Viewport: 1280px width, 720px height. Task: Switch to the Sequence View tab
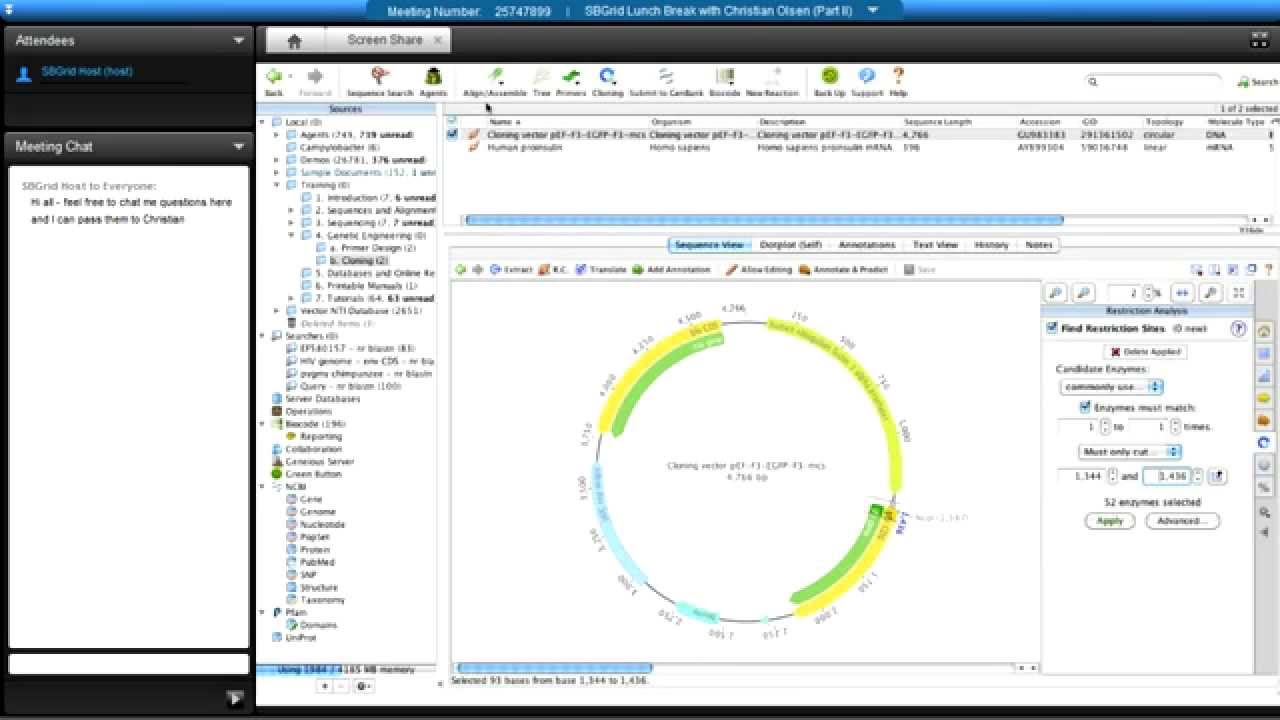tap(709, 245)
